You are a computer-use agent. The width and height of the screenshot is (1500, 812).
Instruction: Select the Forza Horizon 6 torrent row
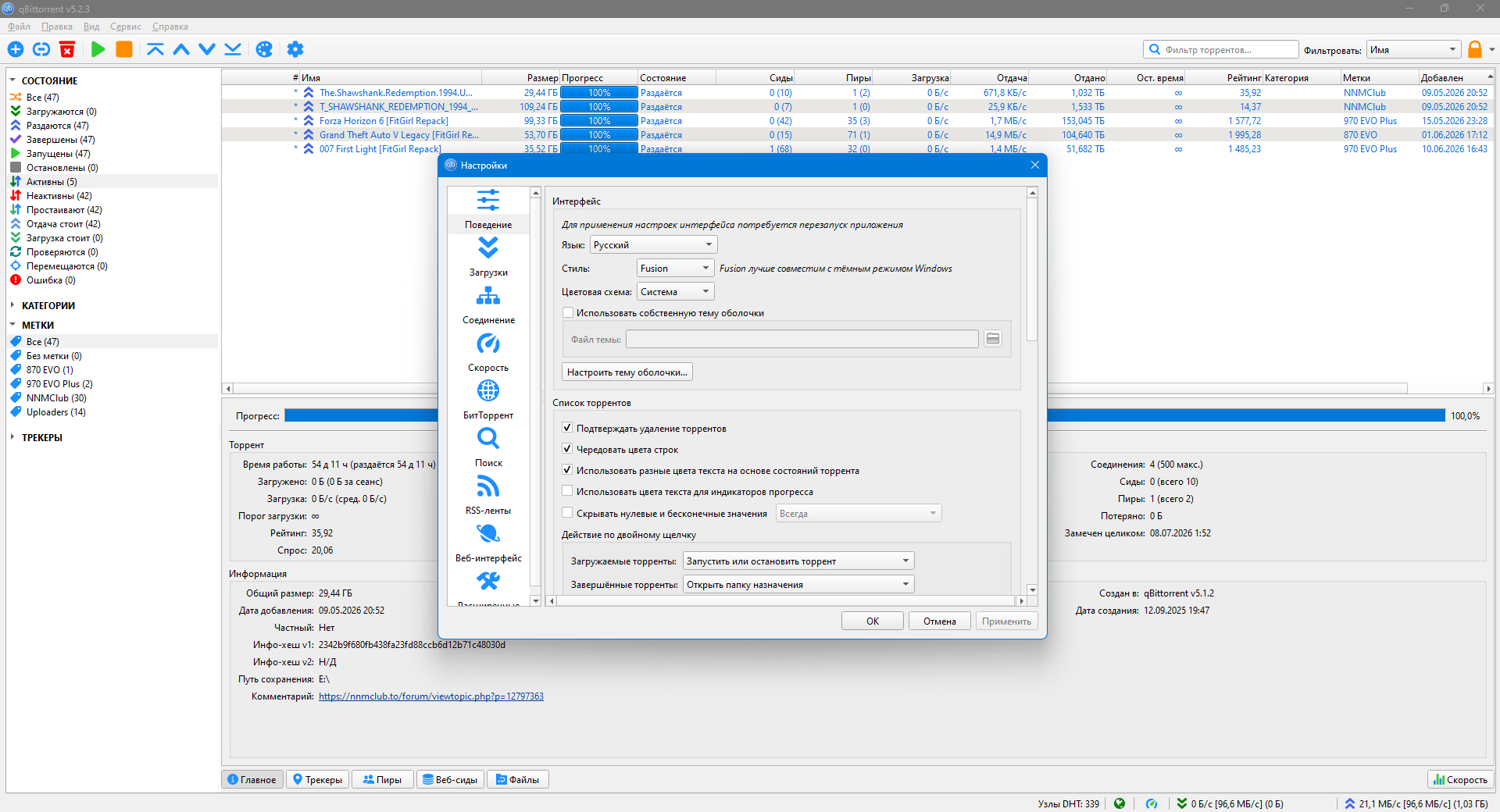(857, 121)
